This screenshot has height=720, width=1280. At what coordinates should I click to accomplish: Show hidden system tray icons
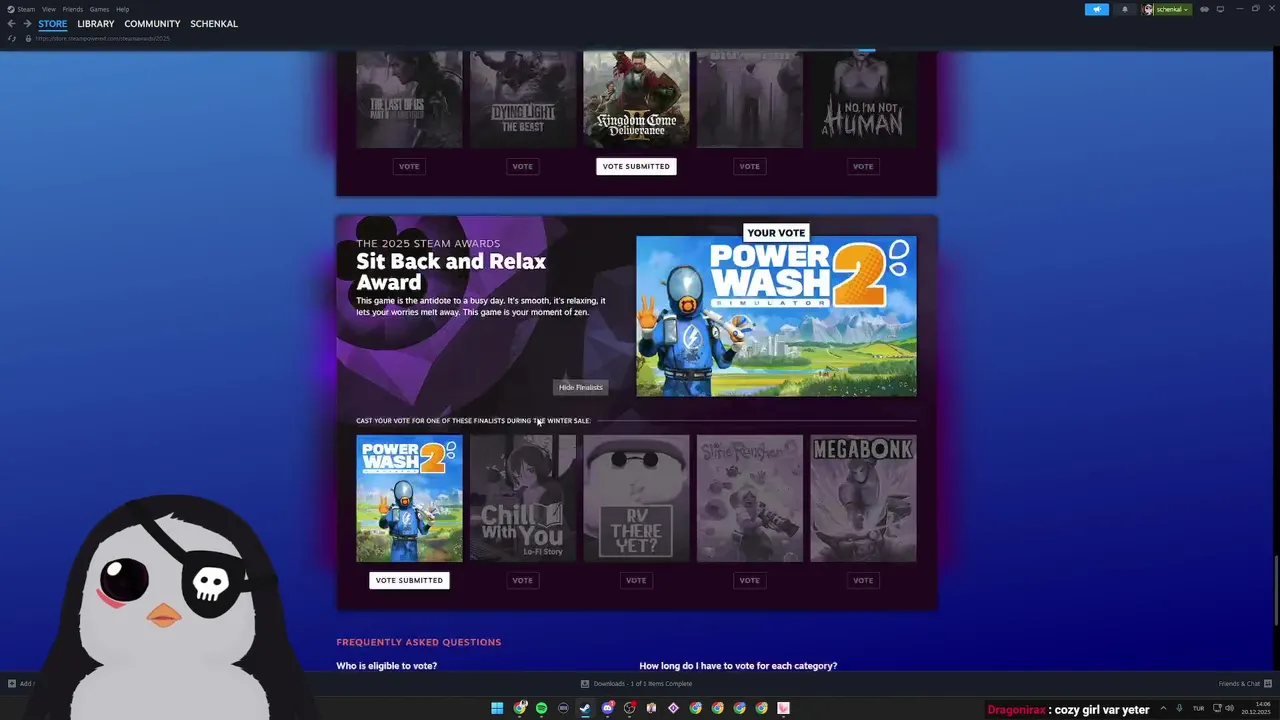click(x=1163, y=708)
